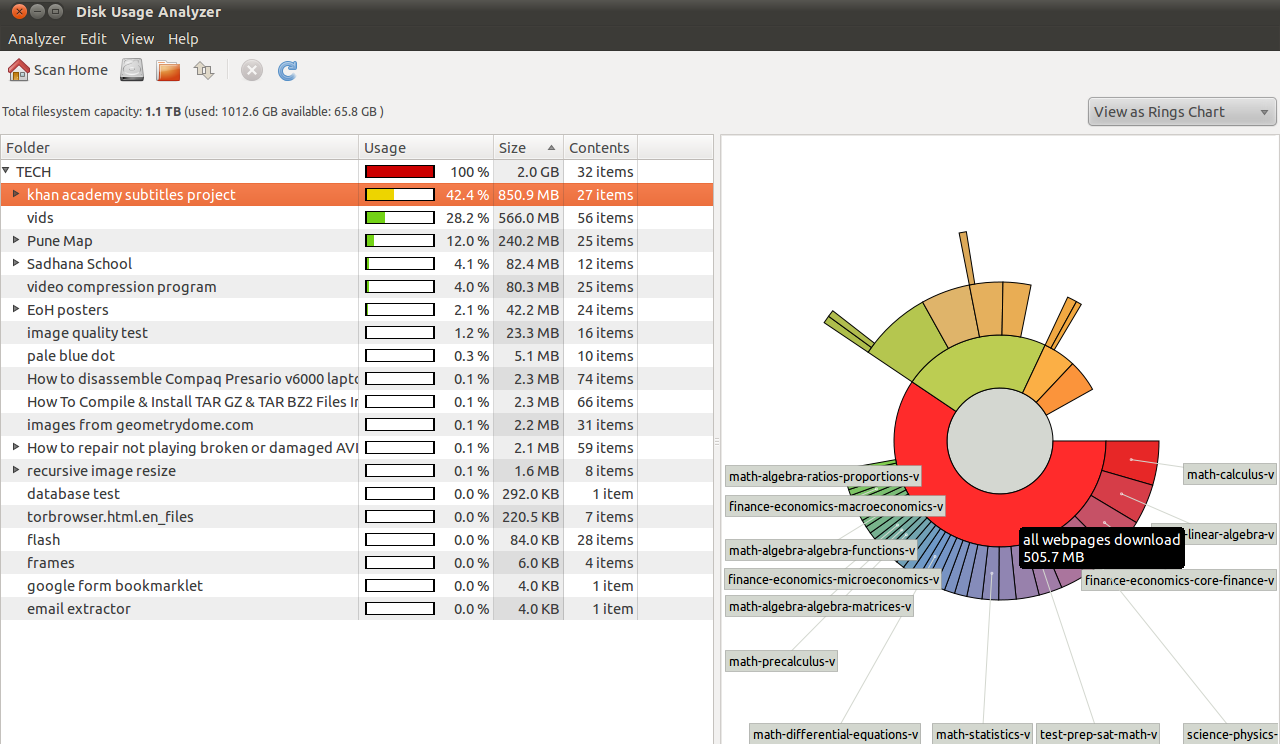This screenshot has width=1280, height=744.
Task: Click the 'math-calculus-v' chart label
Action: click(1231, 474)
